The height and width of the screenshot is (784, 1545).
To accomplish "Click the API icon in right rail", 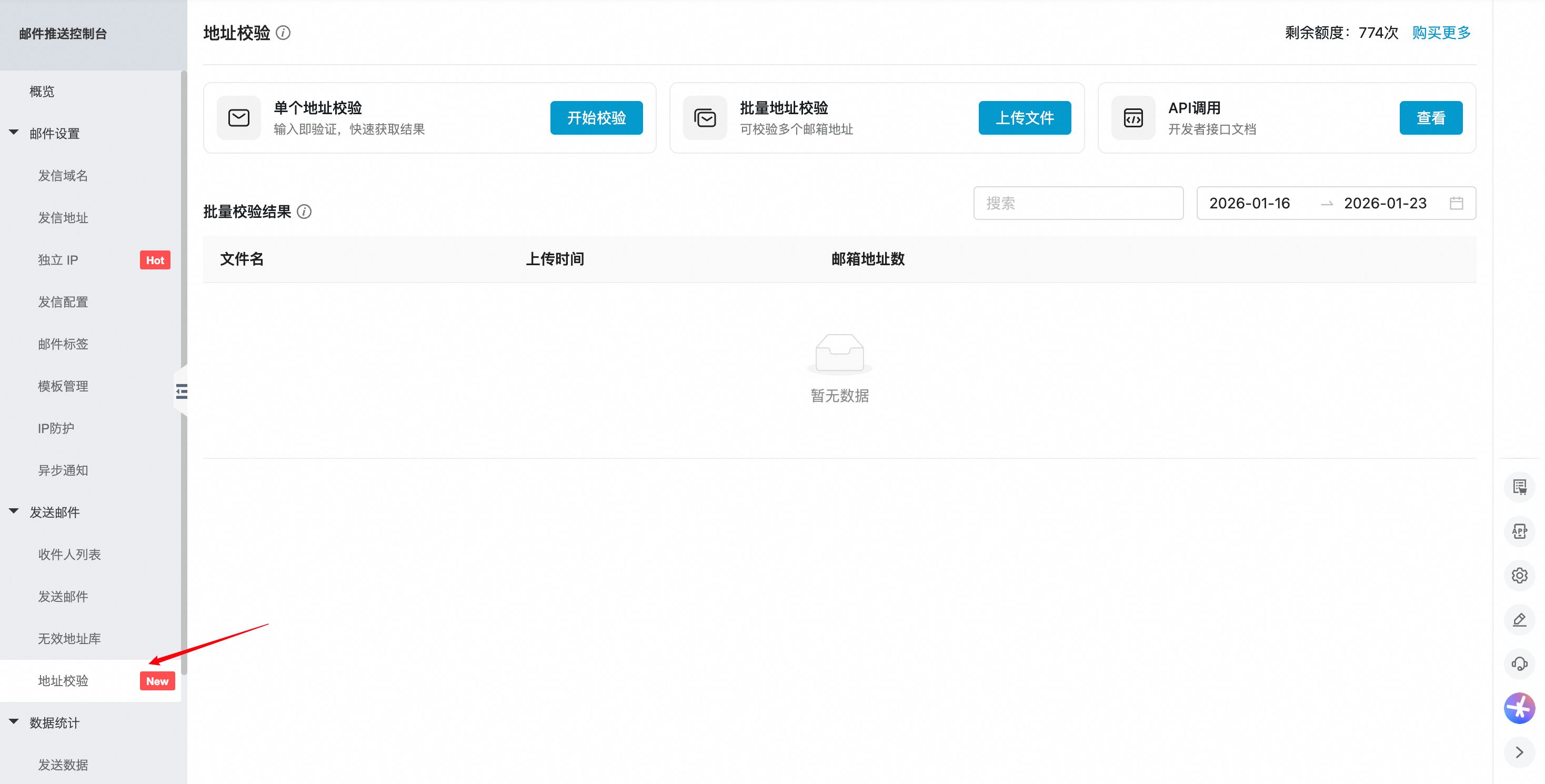I will (x=1519, y=531).
